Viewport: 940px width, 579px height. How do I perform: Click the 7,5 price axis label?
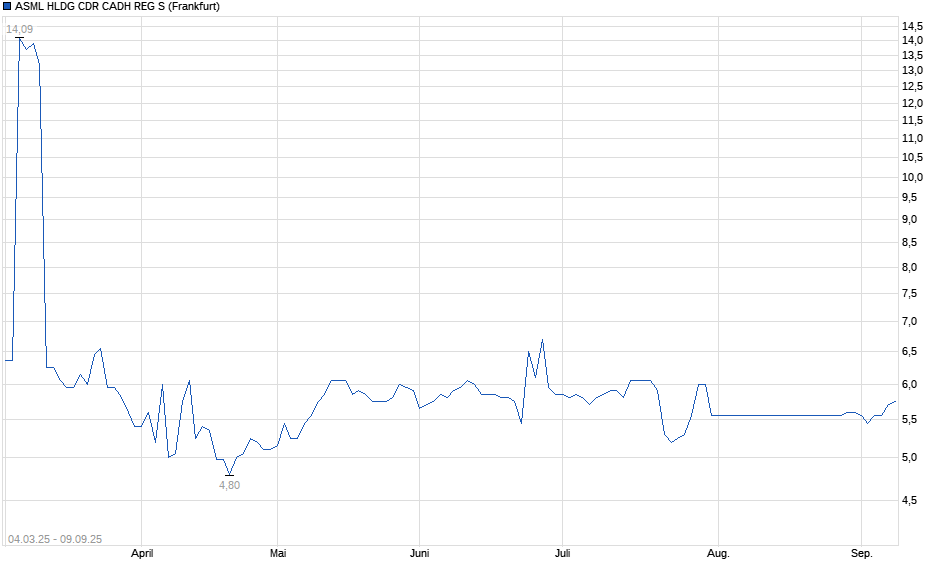(909, 294)
